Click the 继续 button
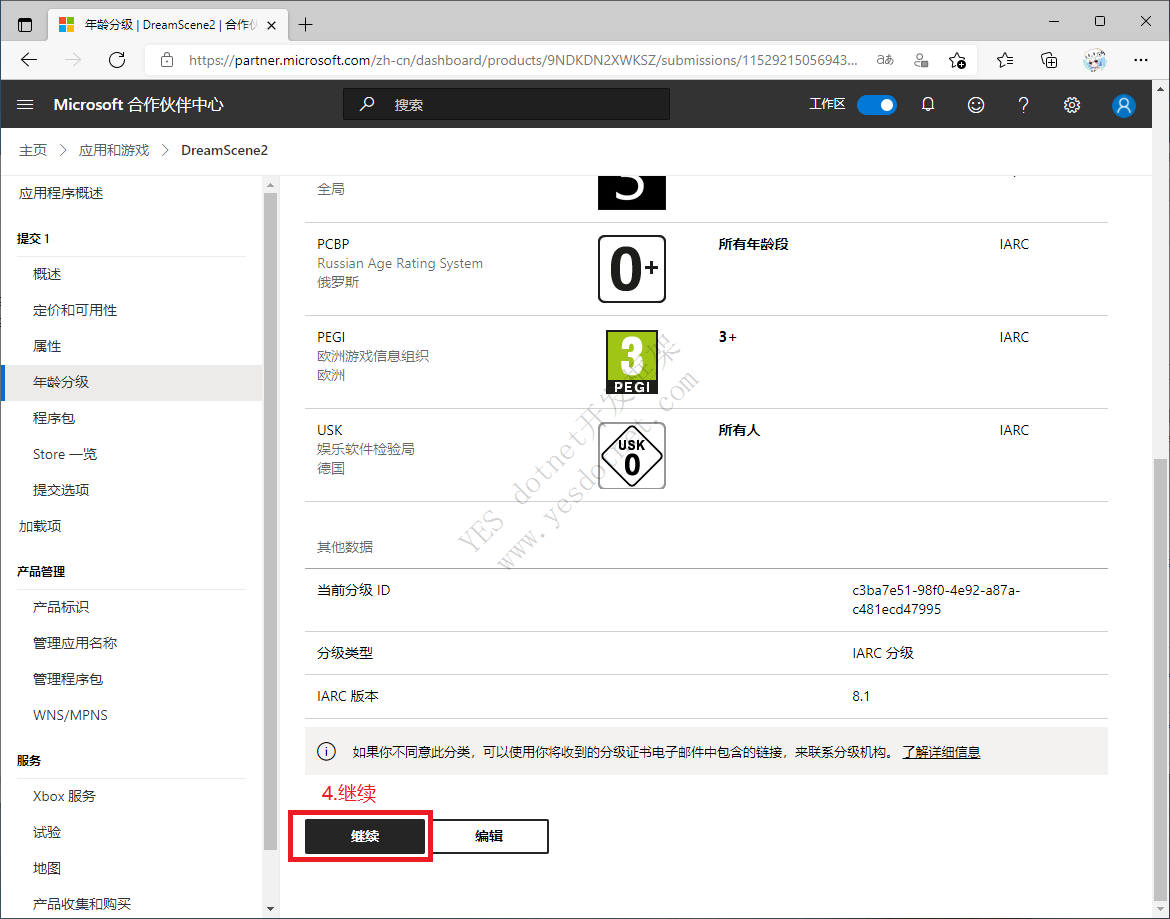The image size is (1170, 919). point(365,836)
